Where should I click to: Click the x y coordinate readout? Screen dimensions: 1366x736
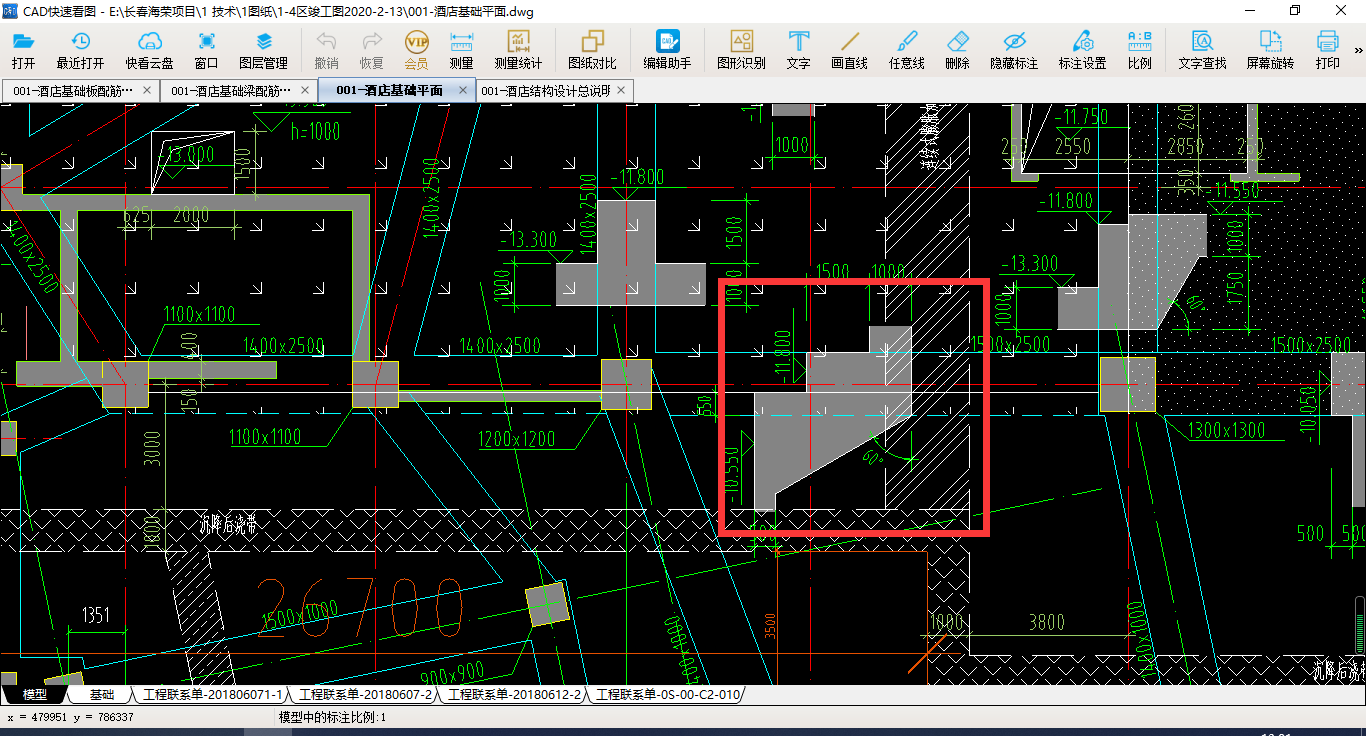click(70, 717)
